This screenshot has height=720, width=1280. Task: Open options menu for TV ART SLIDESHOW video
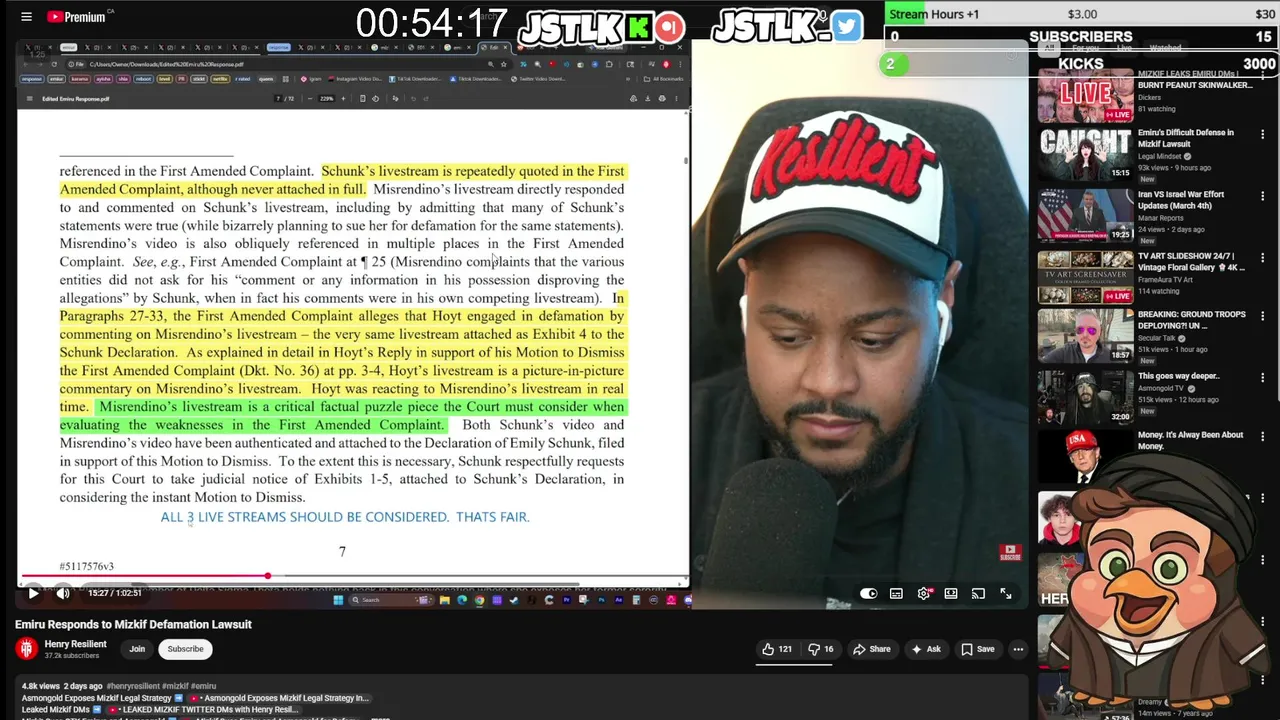[x=1262, y=258]
